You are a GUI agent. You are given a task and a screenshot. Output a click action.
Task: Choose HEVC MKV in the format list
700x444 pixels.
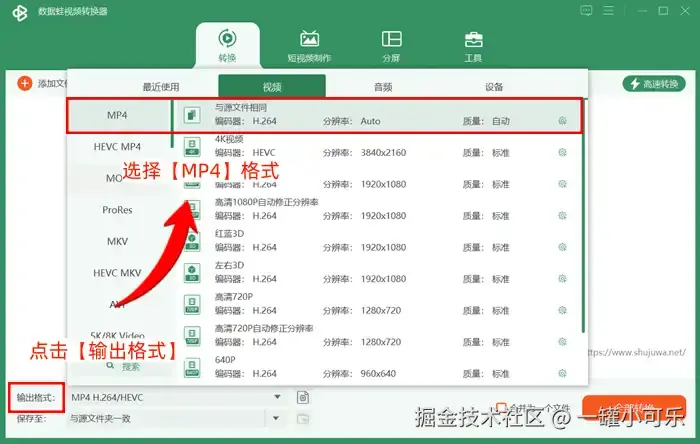[x=117, y=273]
